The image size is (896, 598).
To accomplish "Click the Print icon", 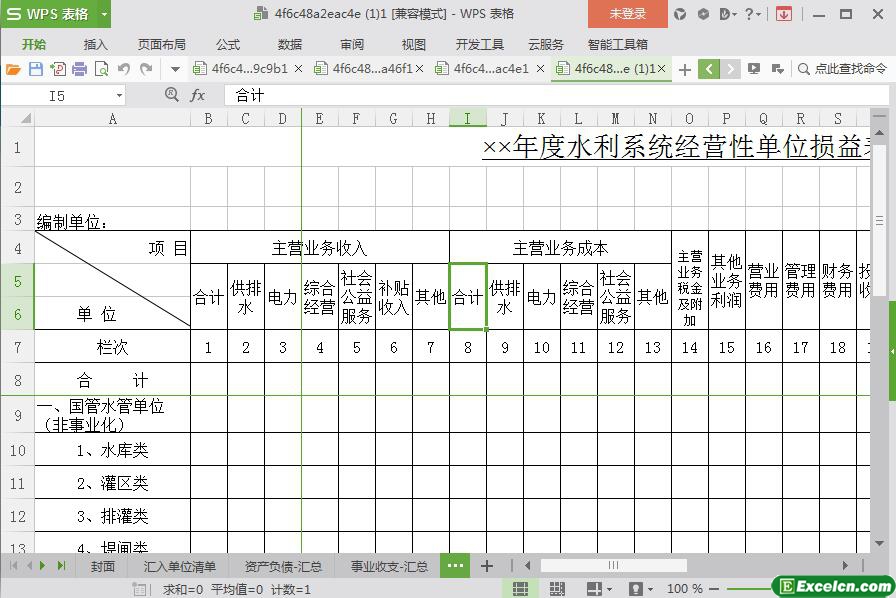I will [79, 69].
